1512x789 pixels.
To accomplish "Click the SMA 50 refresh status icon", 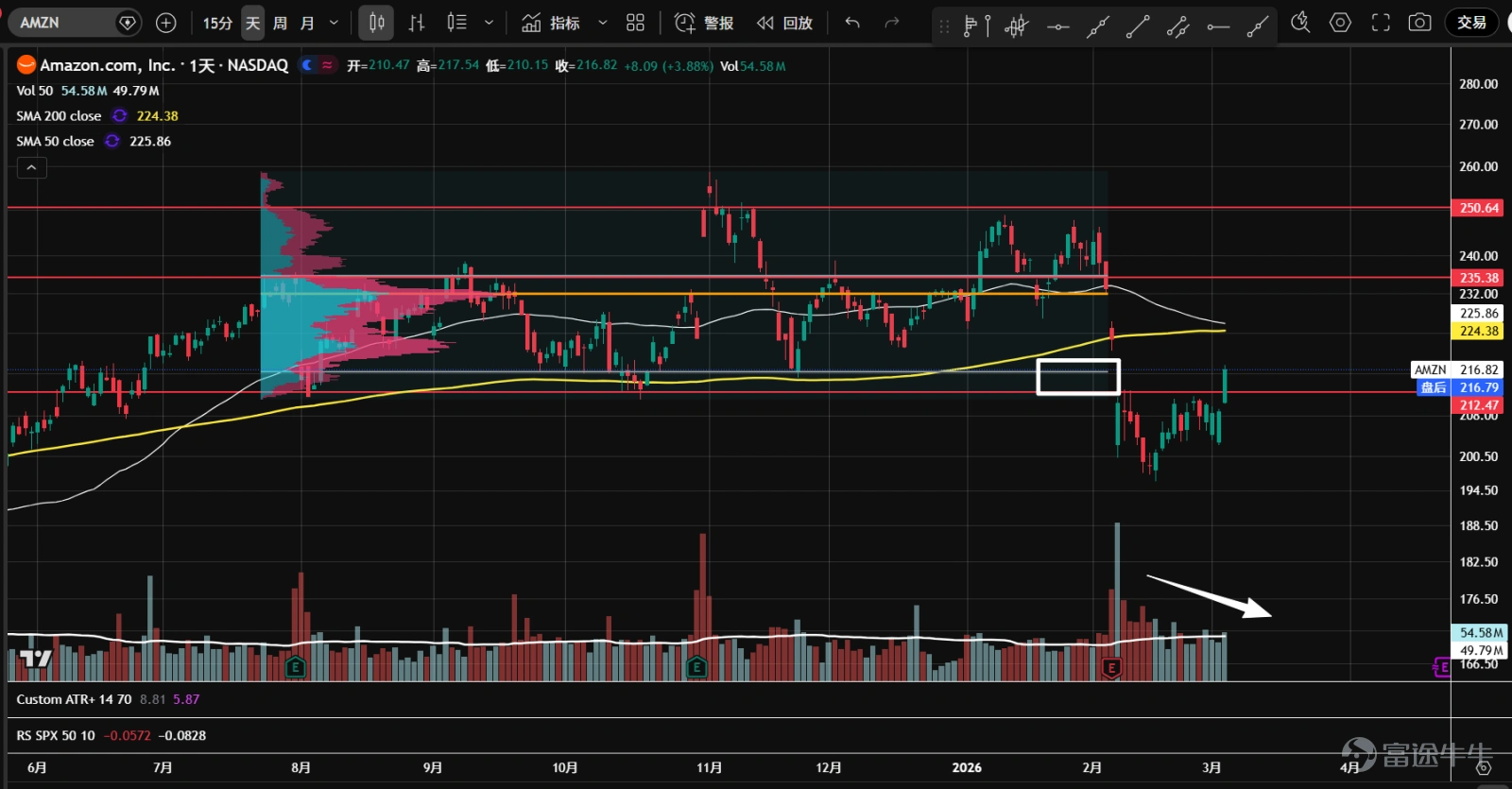I will (112, 142).
